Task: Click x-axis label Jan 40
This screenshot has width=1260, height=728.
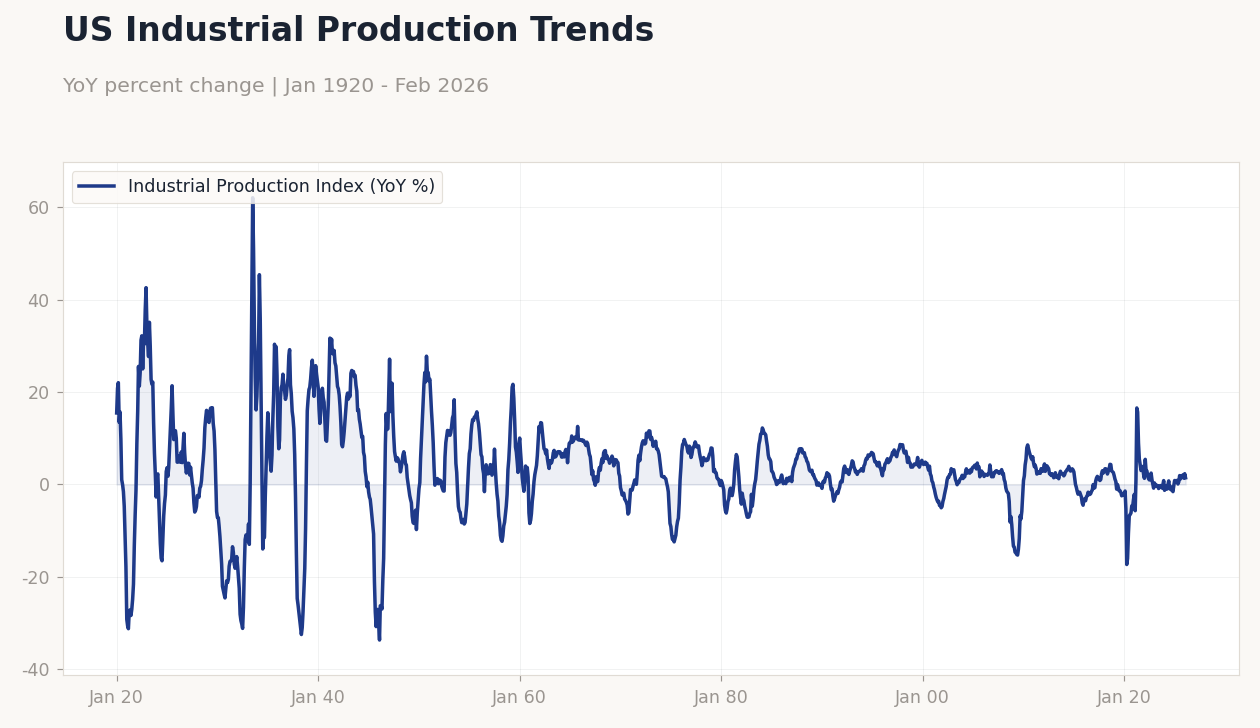Action: click(318, 698)
